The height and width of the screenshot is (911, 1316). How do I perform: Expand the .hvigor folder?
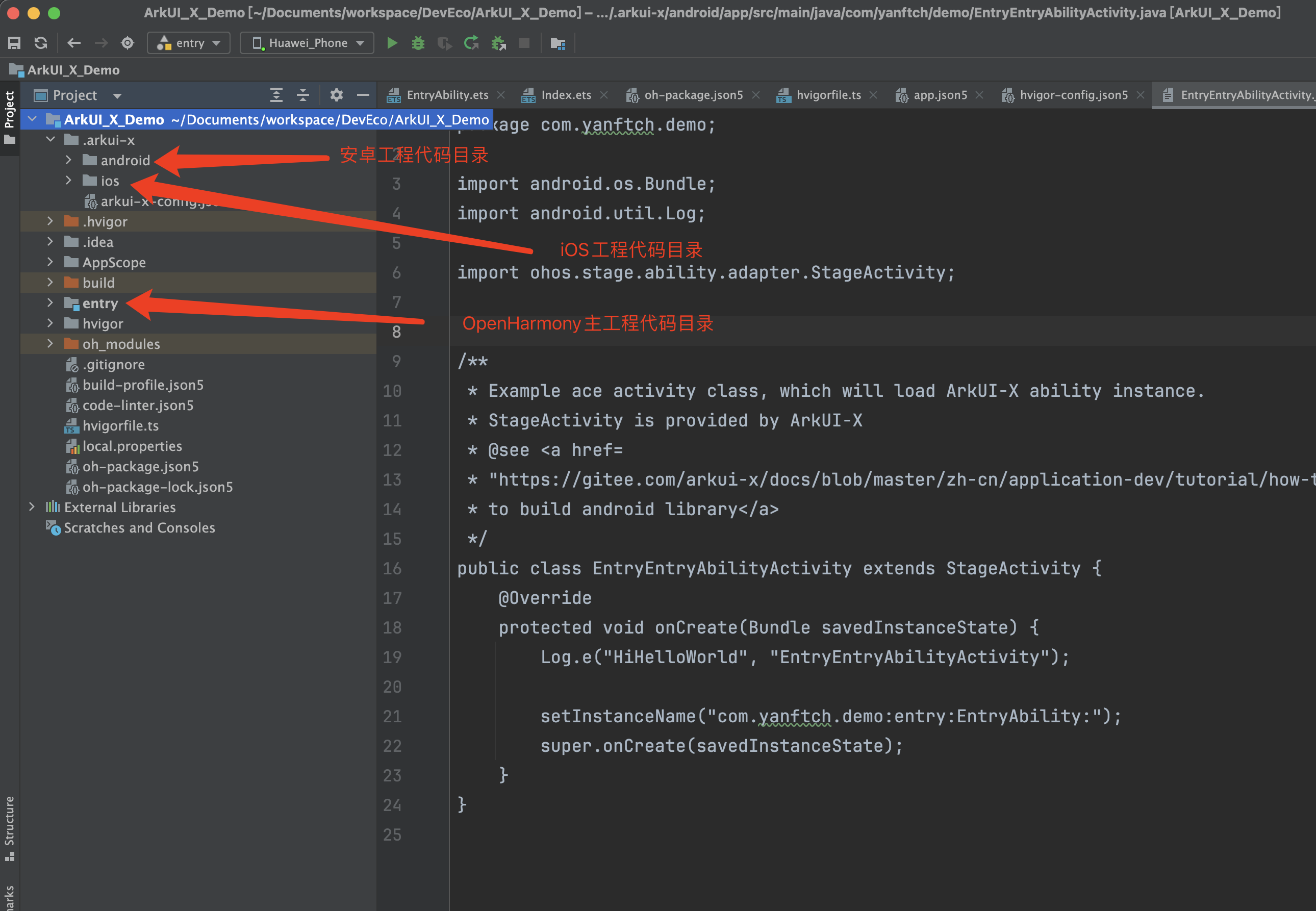[50, 221]
